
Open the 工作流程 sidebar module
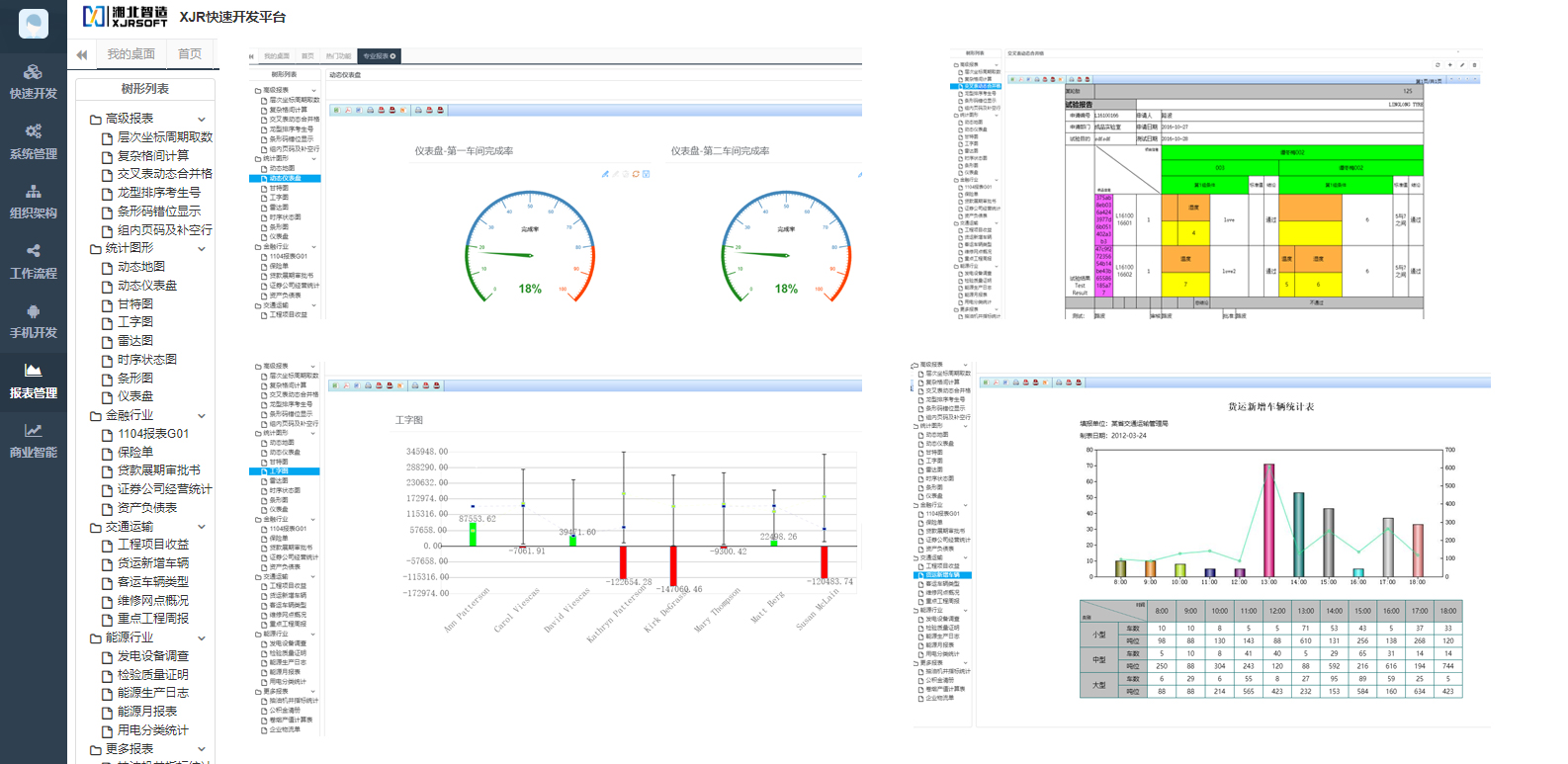point(34,262)
